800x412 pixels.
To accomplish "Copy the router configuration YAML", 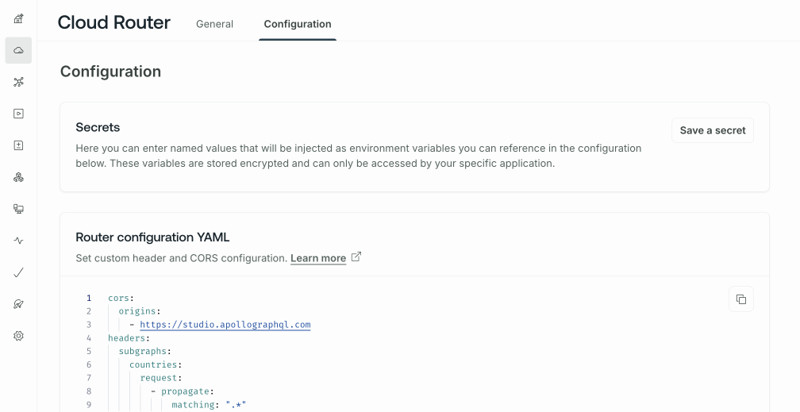I will [x=741, y=299].
